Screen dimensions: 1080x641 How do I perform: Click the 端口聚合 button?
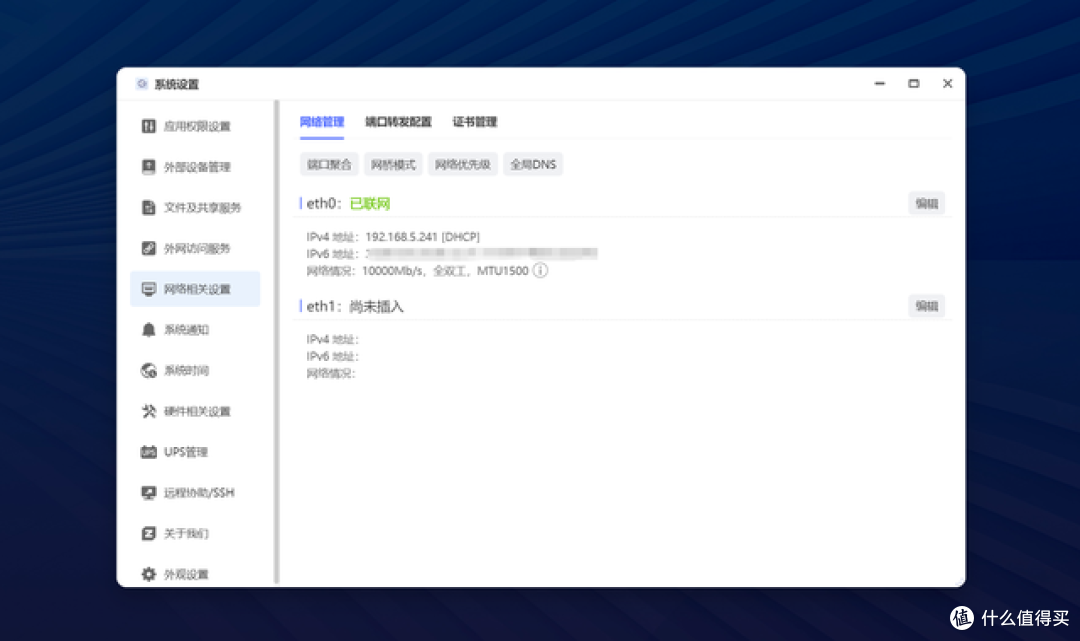tap(329, 164)
